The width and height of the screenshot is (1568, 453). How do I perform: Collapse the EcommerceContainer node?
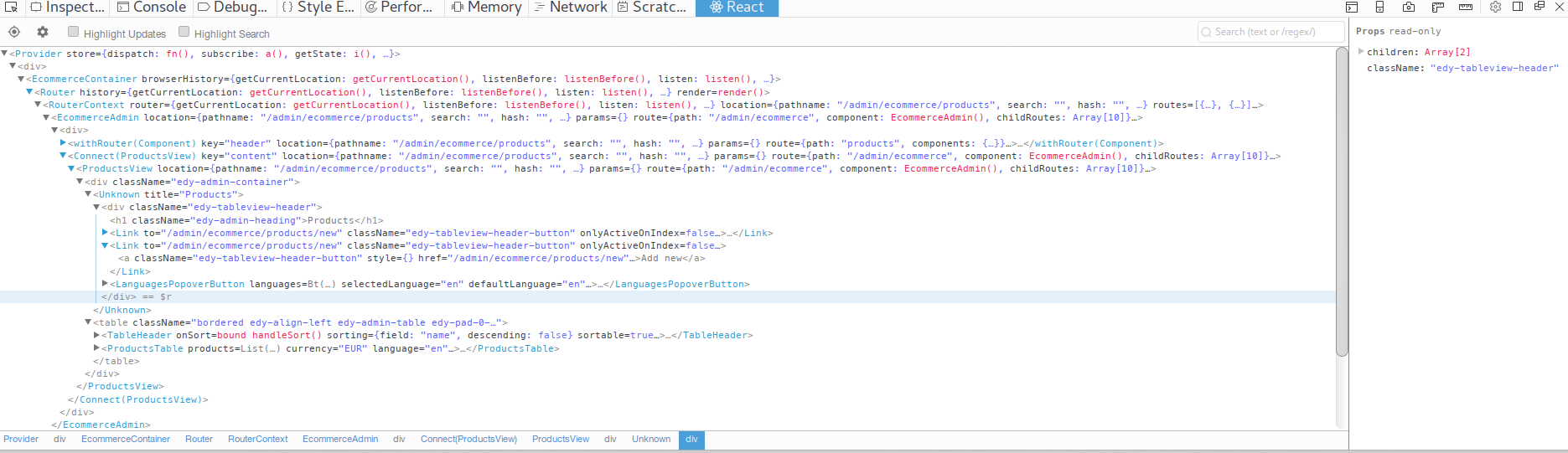21,79
